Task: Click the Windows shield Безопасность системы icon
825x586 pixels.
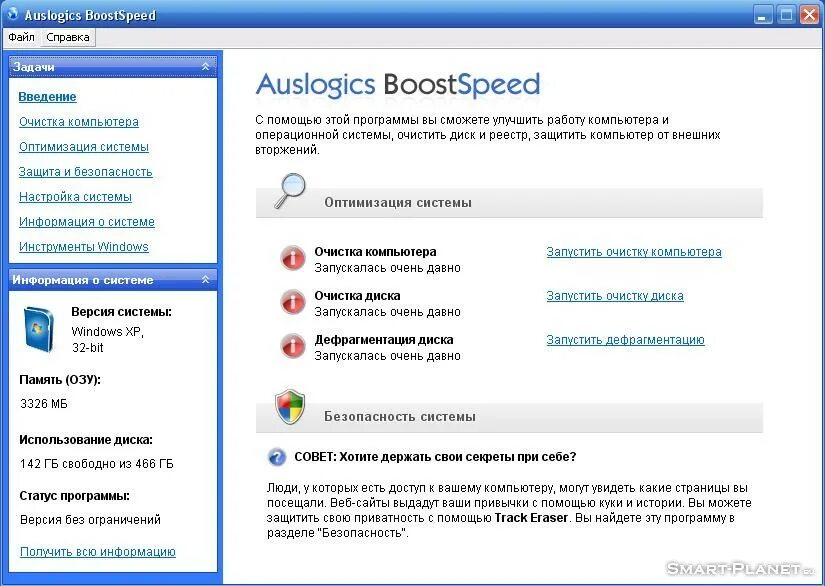Action: pyautogui.click(x=290, y=407)
